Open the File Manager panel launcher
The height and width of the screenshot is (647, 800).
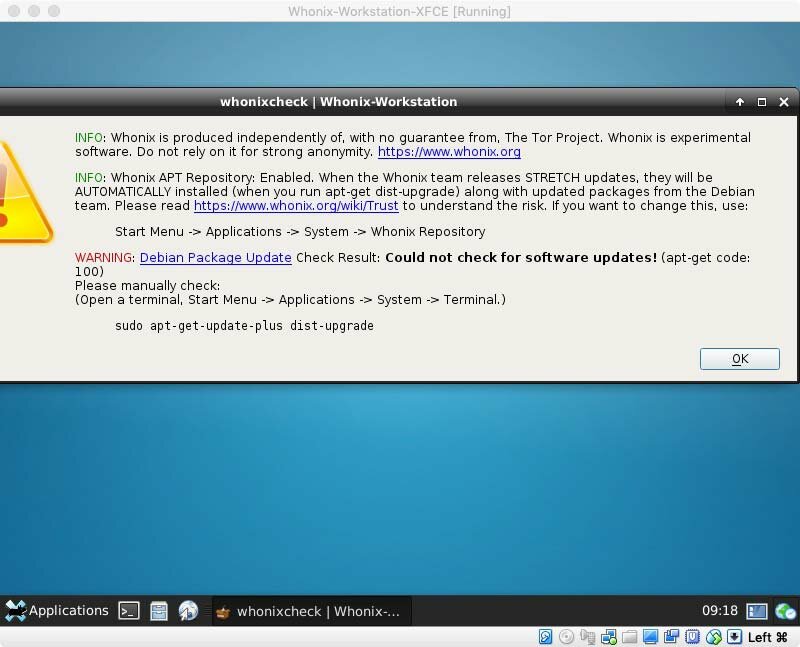coord(158,611)
